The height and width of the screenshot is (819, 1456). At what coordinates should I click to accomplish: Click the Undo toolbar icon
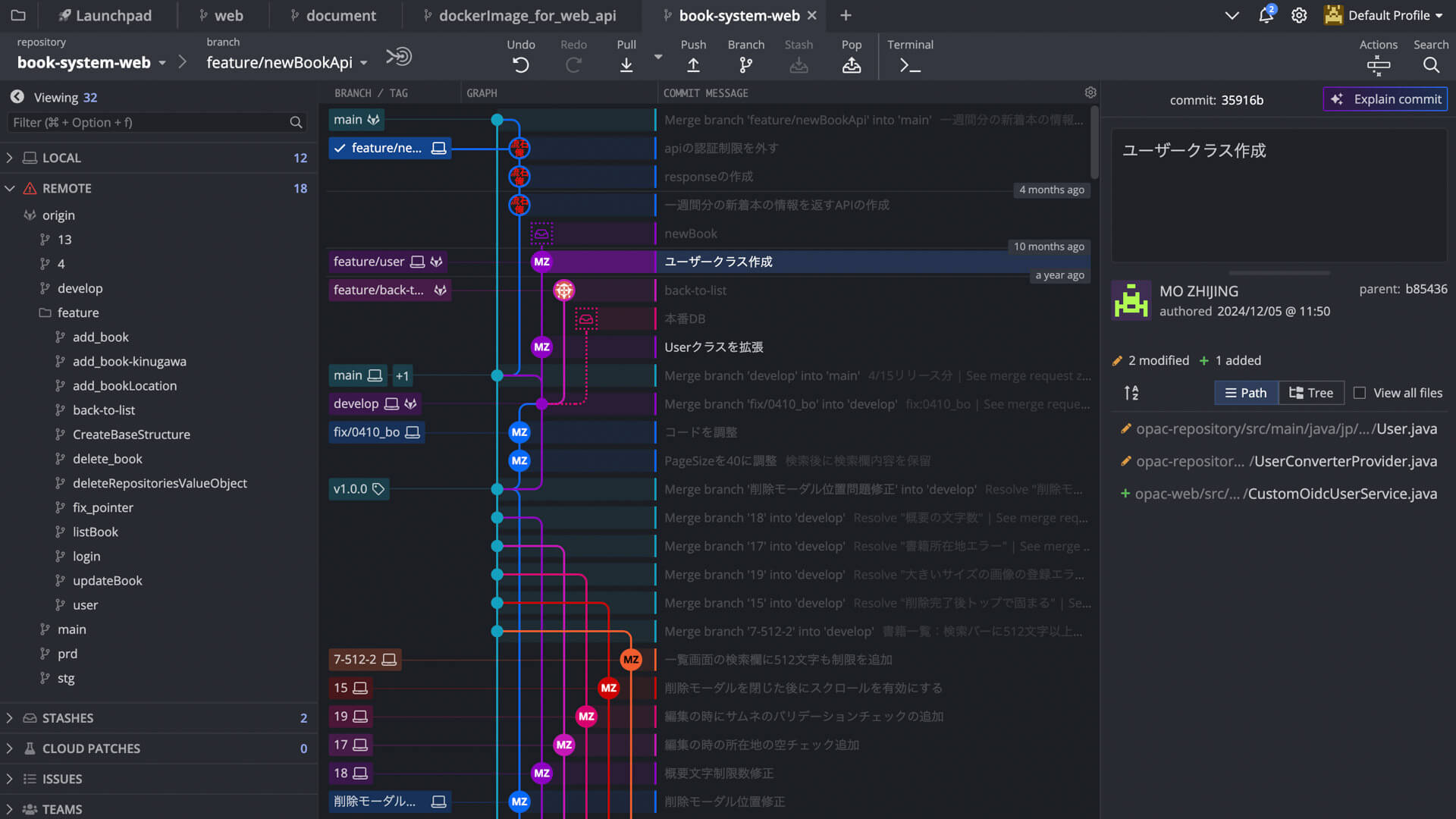(520, 65)
